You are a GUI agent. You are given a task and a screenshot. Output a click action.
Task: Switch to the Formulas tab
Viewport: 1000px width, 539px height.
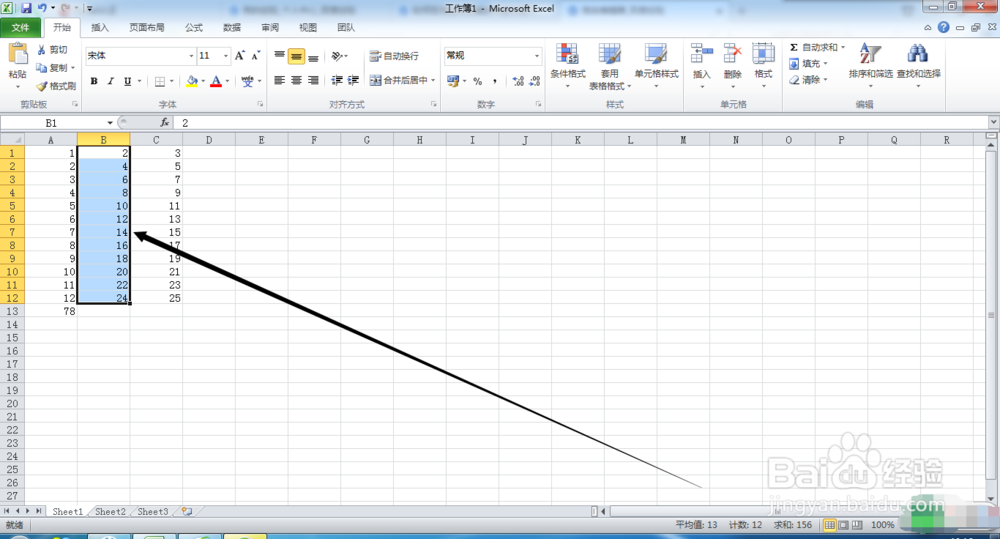194,27
